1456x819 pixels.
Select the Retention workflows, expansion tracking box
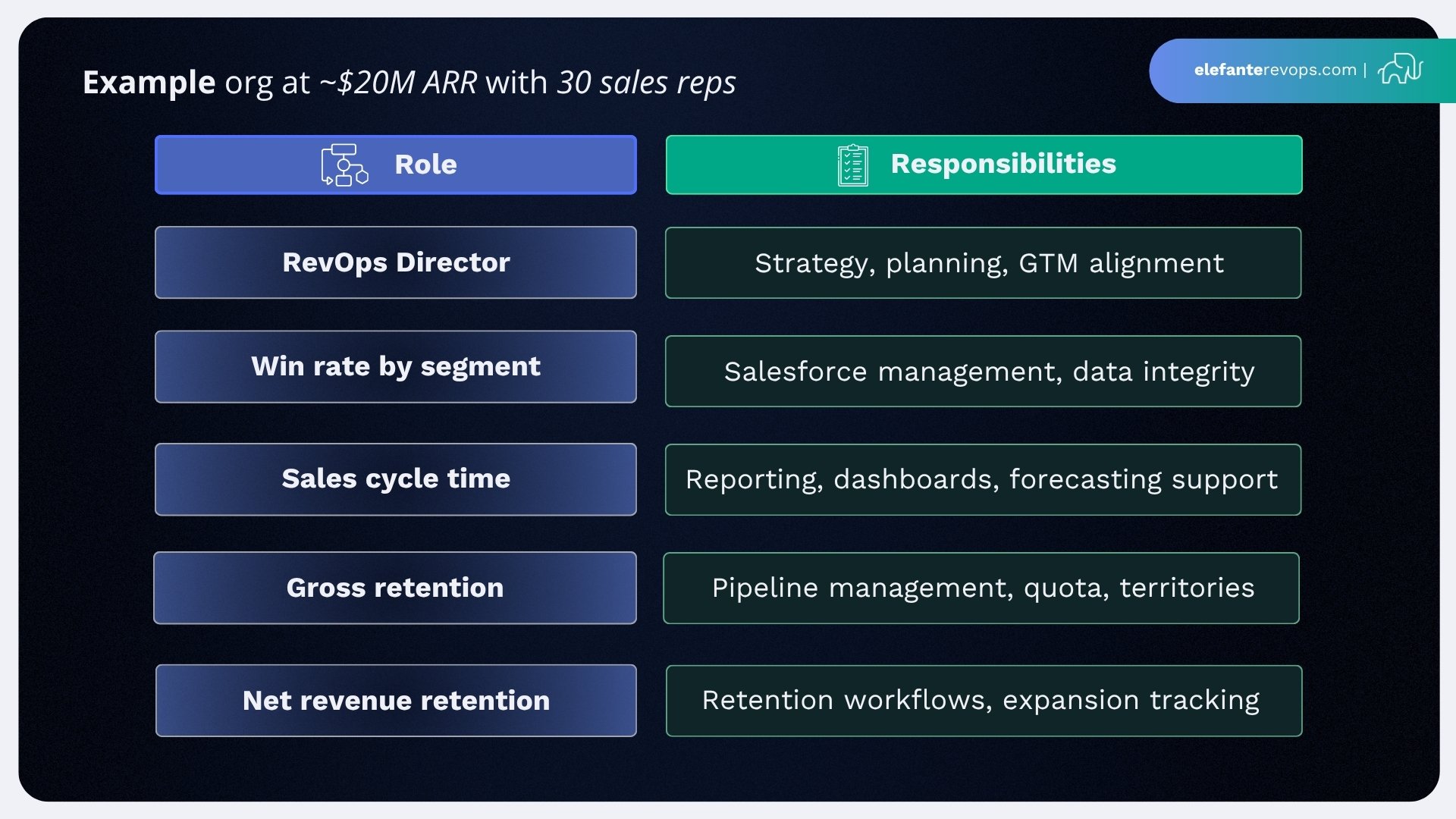click(x=983, y=700)
